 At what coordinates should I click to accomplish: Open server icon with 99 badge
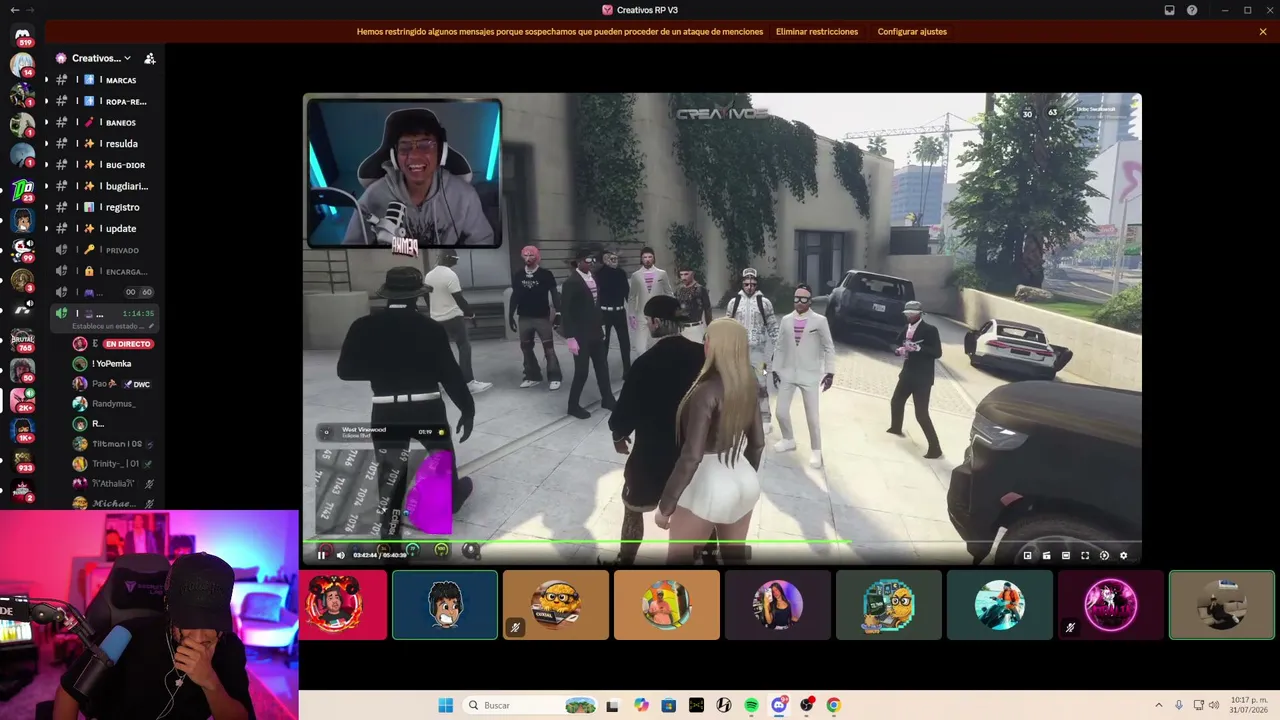22,249
